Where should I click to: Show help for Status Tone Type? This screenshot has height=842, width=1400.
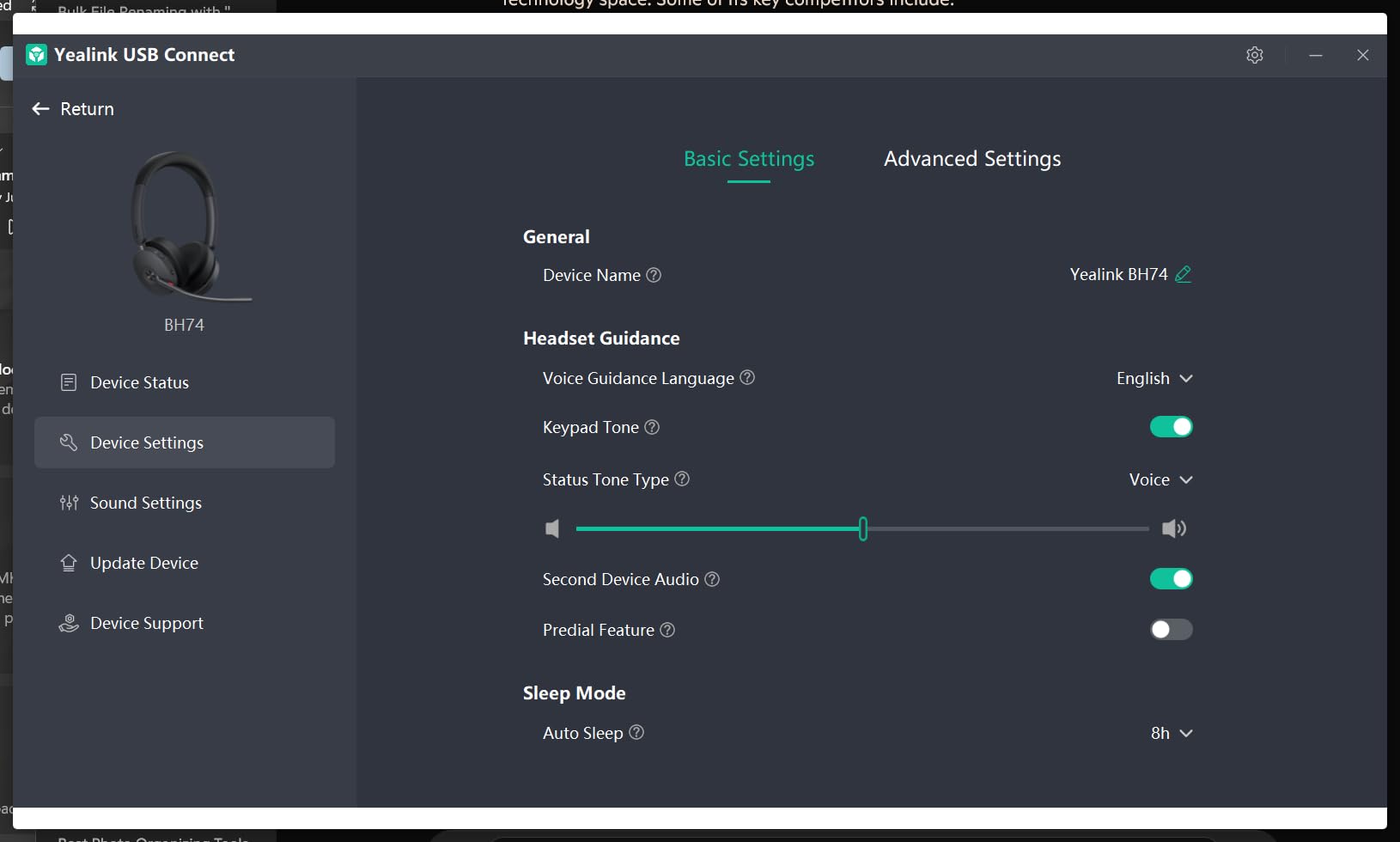(x=682, y=479)
